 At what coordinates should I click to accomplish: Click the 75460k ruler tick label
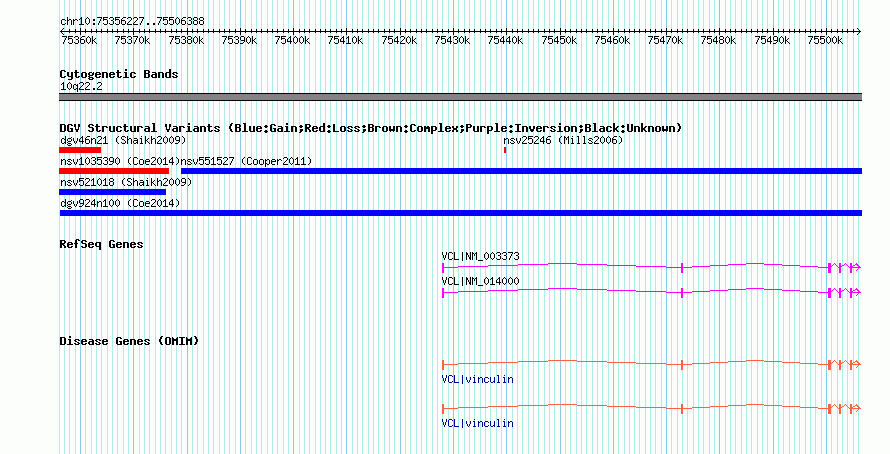612,40
